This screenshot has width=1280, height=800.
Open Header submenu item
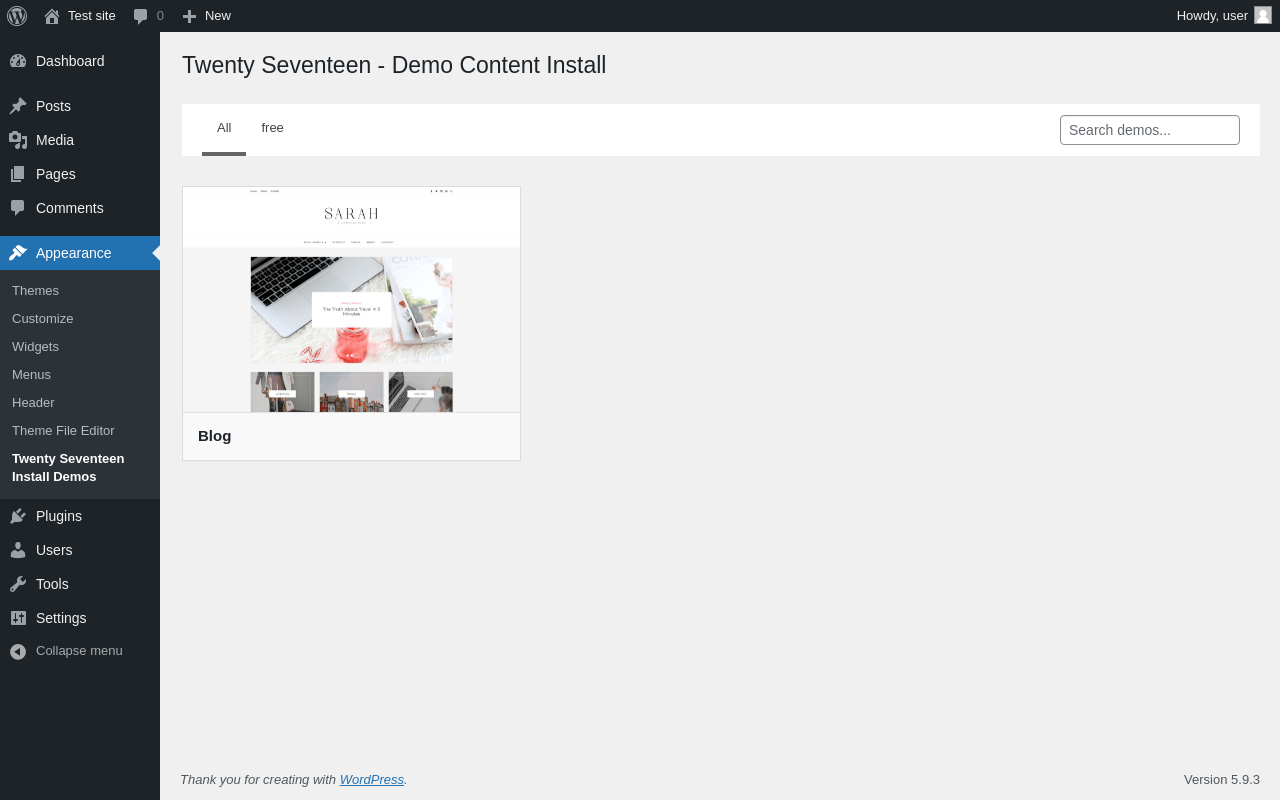coord(33,402)
